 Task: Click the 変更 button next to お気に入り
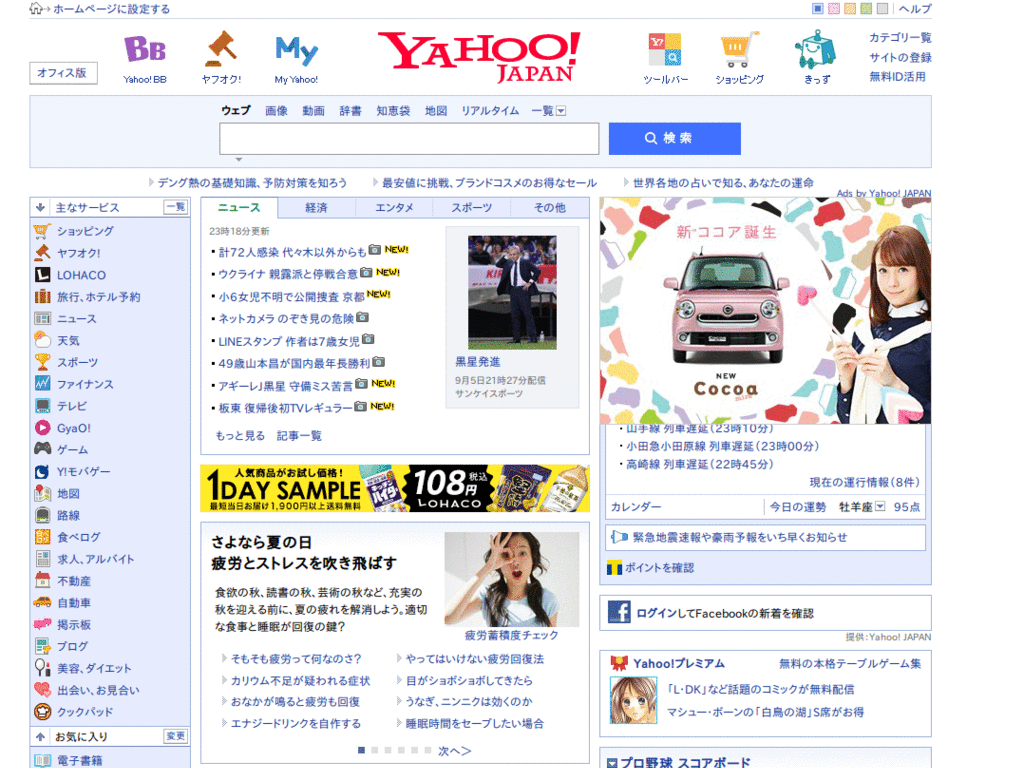pyautogui.click(x=176, y=736)
